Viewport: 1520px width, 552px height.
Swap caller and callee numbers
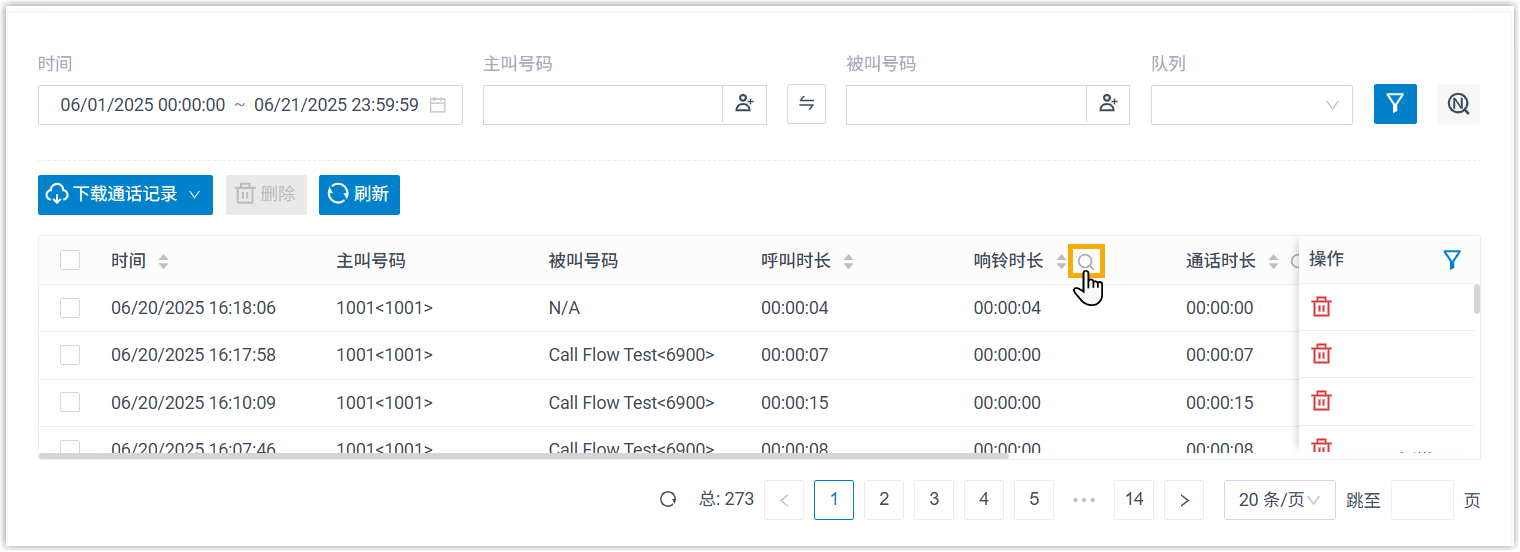(x=806, y=104)
